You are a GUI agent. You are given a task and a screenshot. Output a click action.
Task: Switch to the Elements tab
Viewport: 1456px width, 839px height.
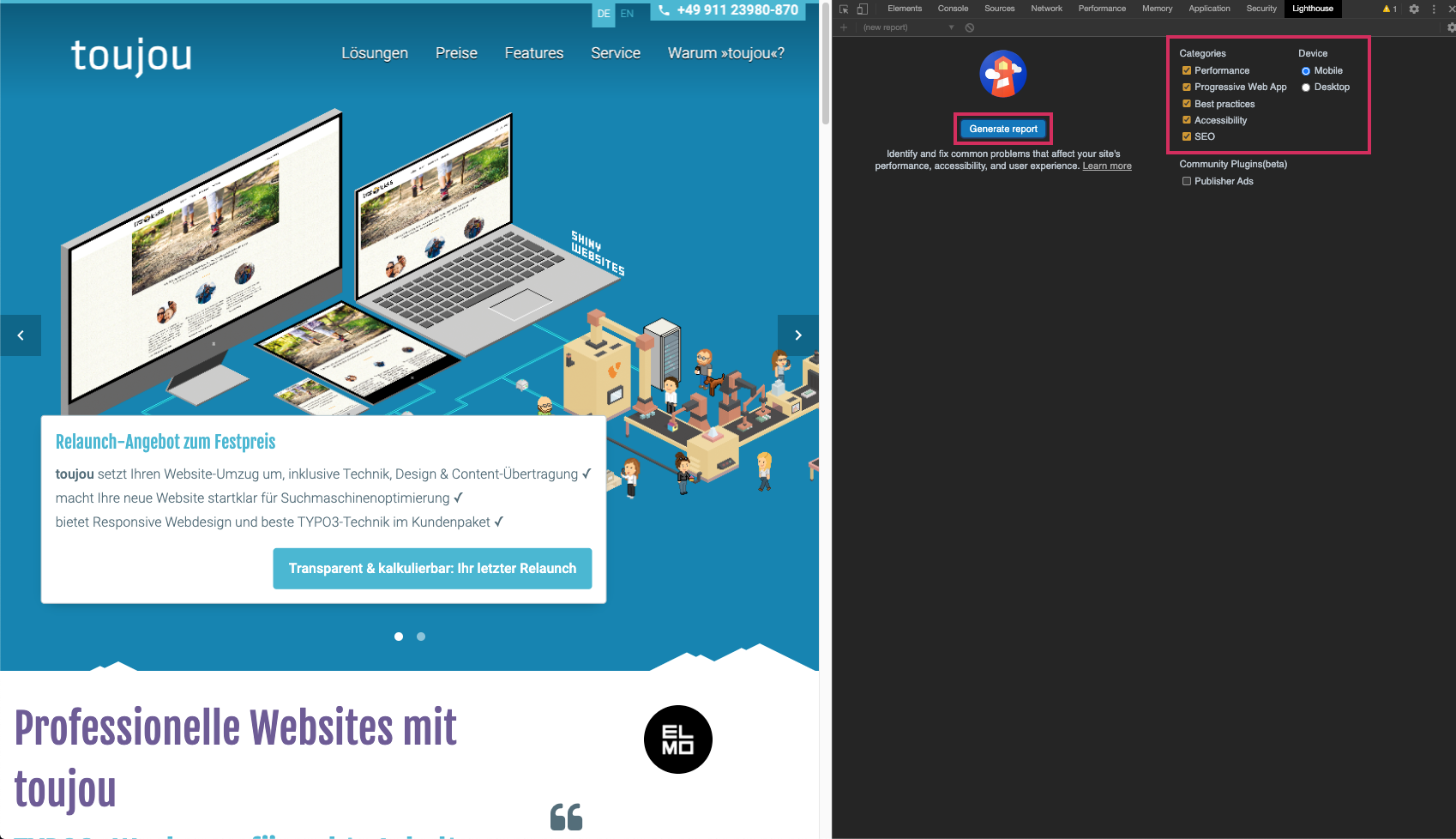pyautogui.click(x=905, y=9)
